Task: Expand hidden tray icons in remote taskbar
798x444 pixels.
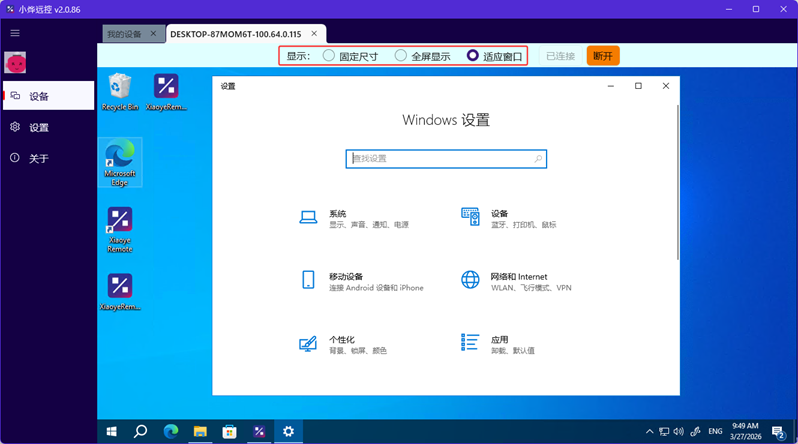Action: (649, 432)
